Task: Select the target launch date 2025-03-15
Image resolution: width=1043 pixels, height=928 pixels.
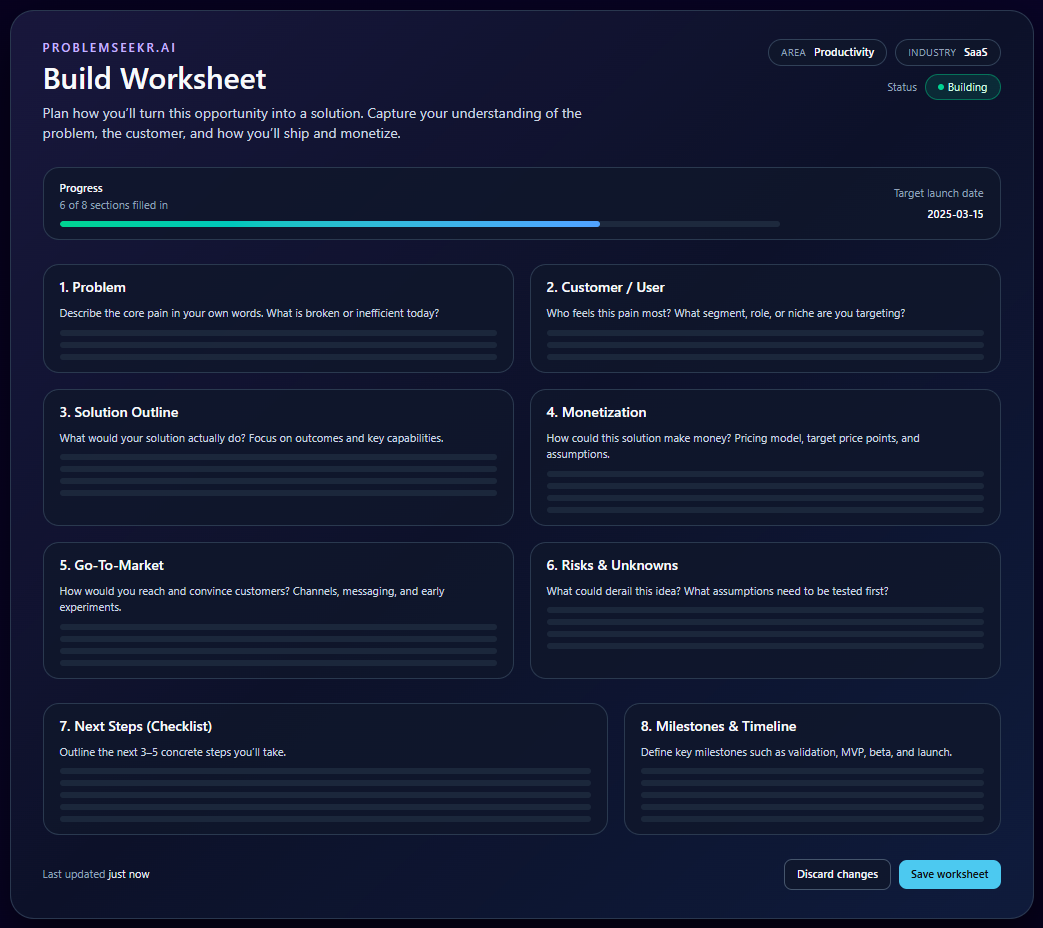Action: point(955,214)
